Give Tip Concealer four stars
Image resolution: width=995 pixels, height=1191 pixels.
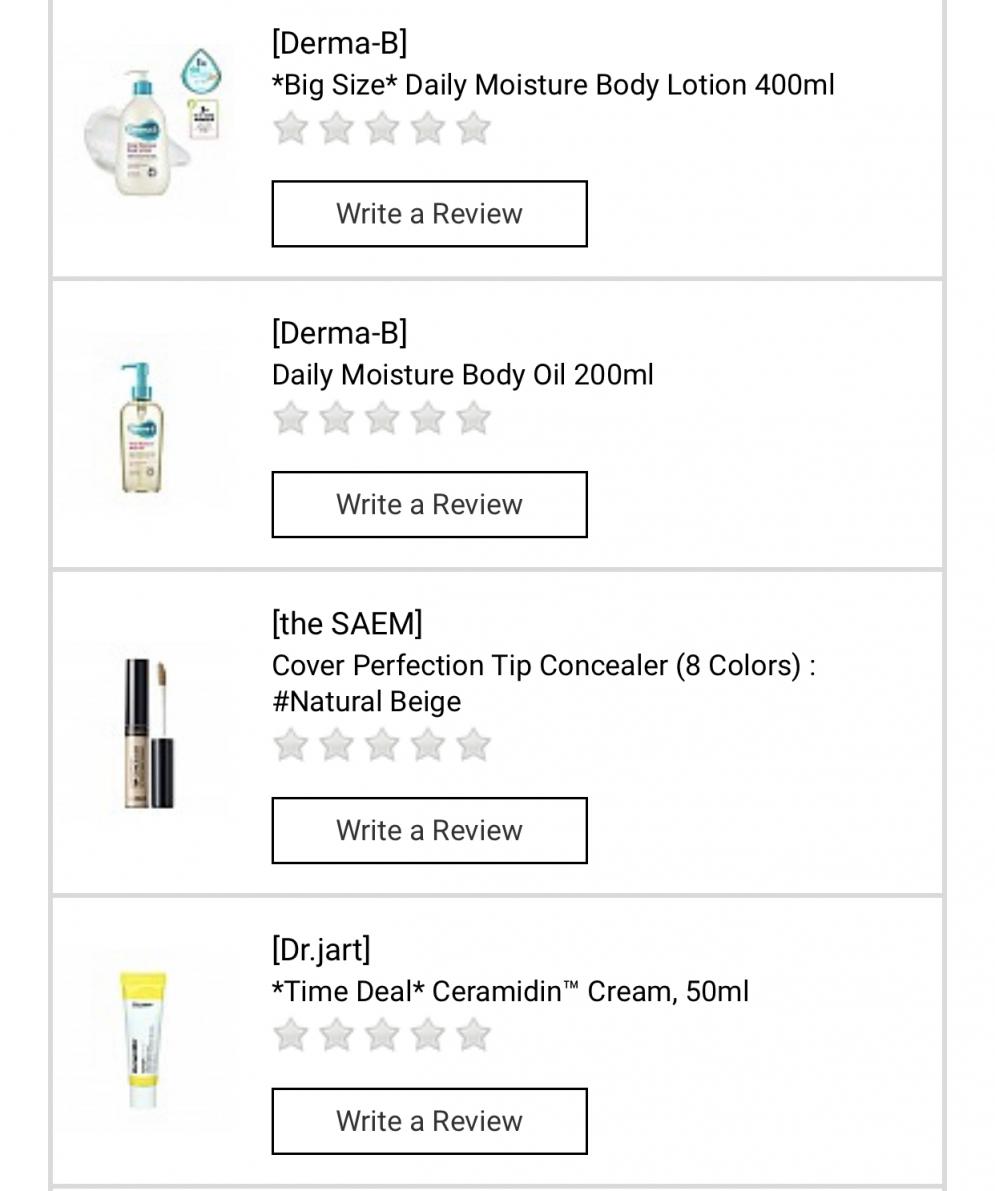pyautogui.click(x=428, y=745)
